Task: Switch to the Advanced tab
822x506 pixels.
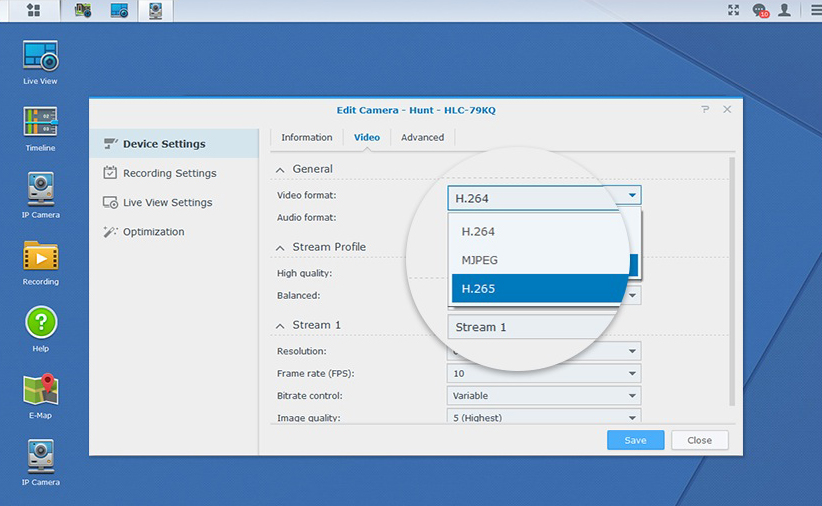Action: (x=422, y=137)
